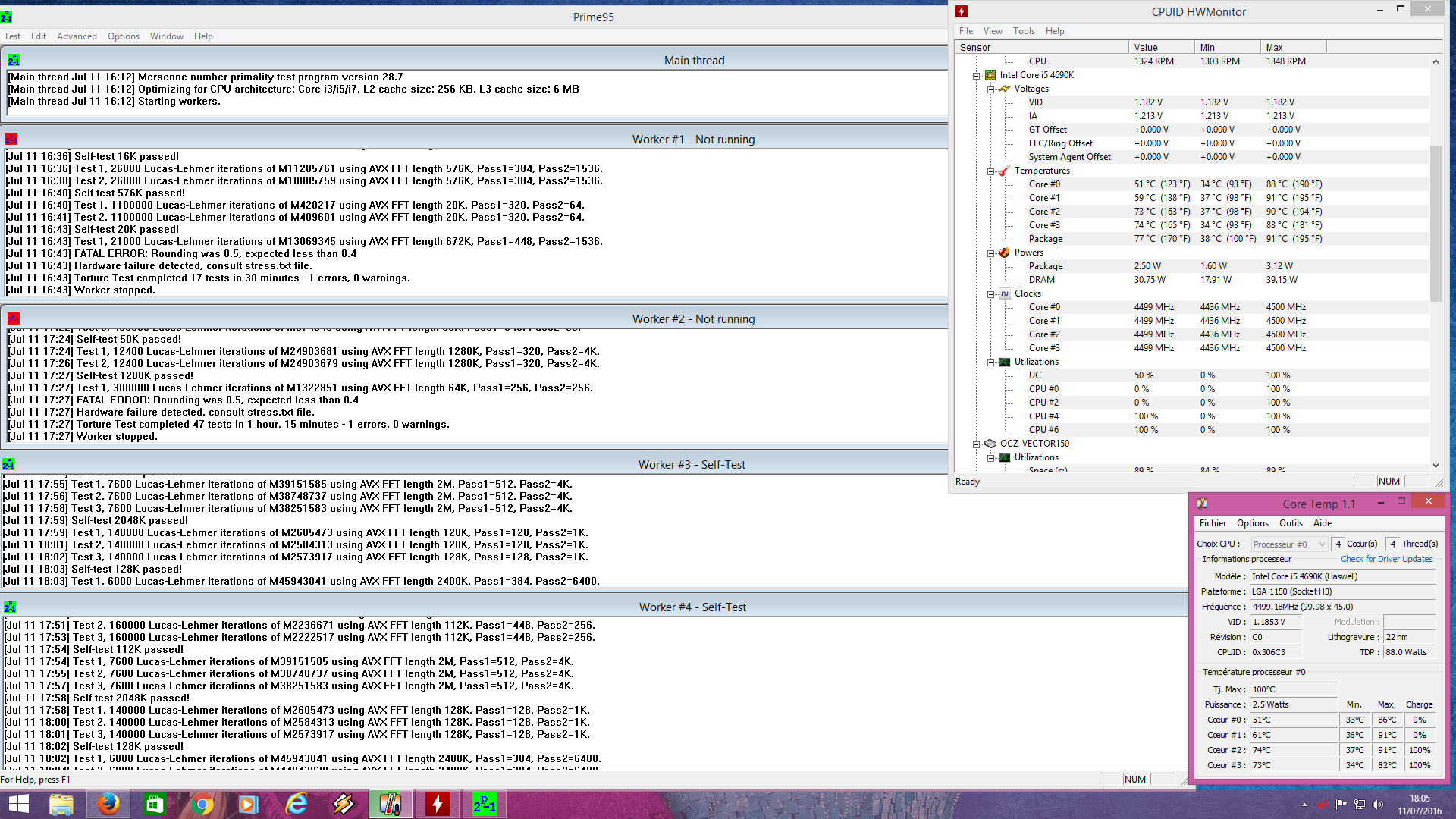
Task: Collapse the Powers tree node
Action: 990,253
